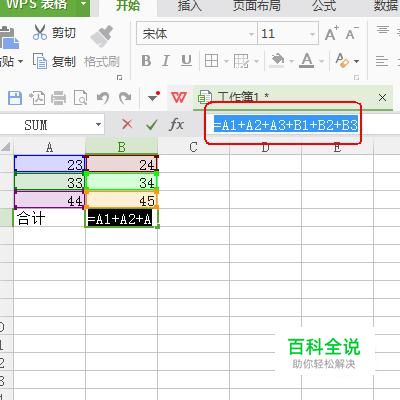
Task: Click the 复制 copy label
Action: coord(64,61)
